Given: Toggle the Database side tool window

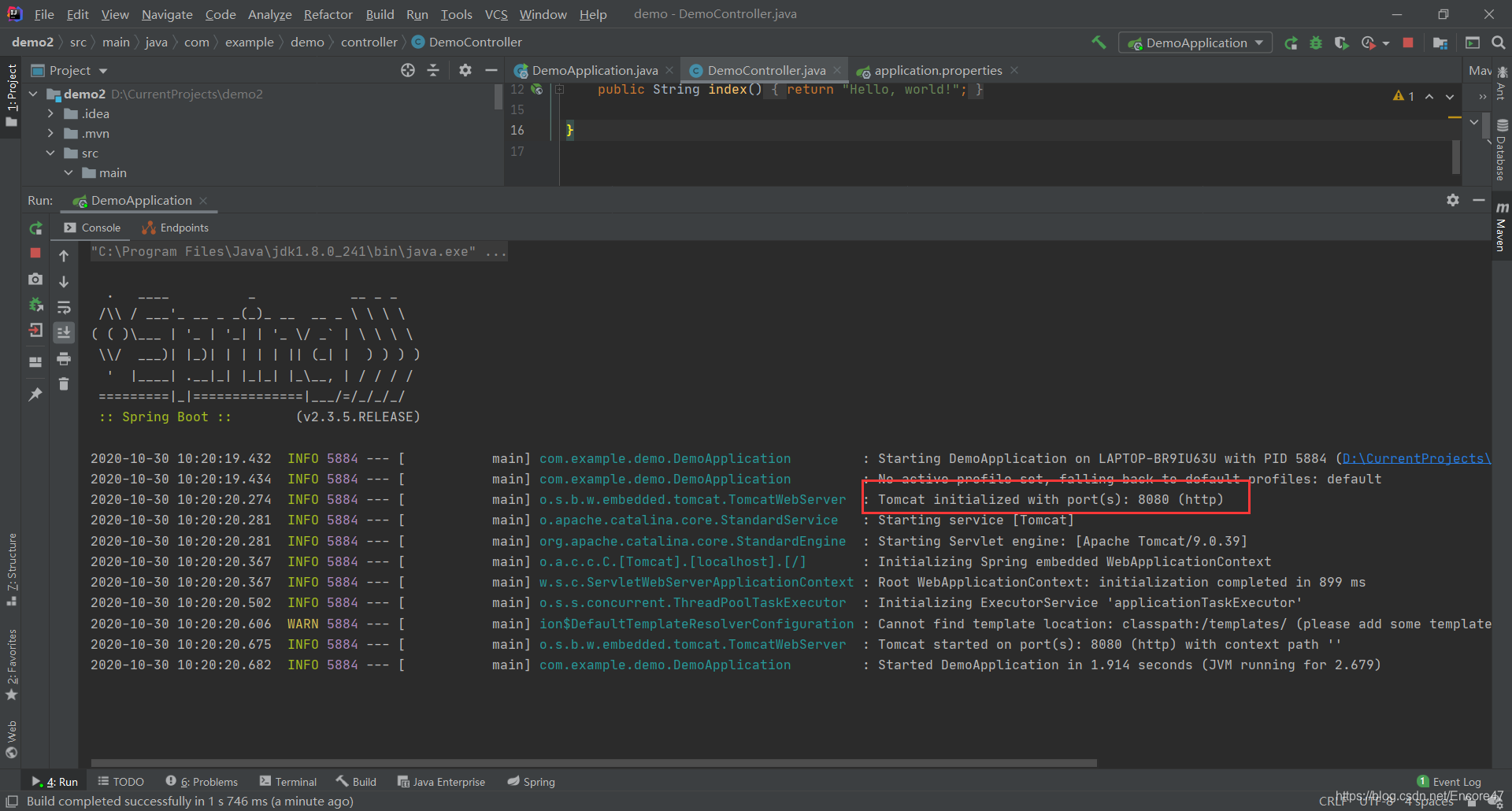Looking at the screenshot, I should (x=1502, y=150).
